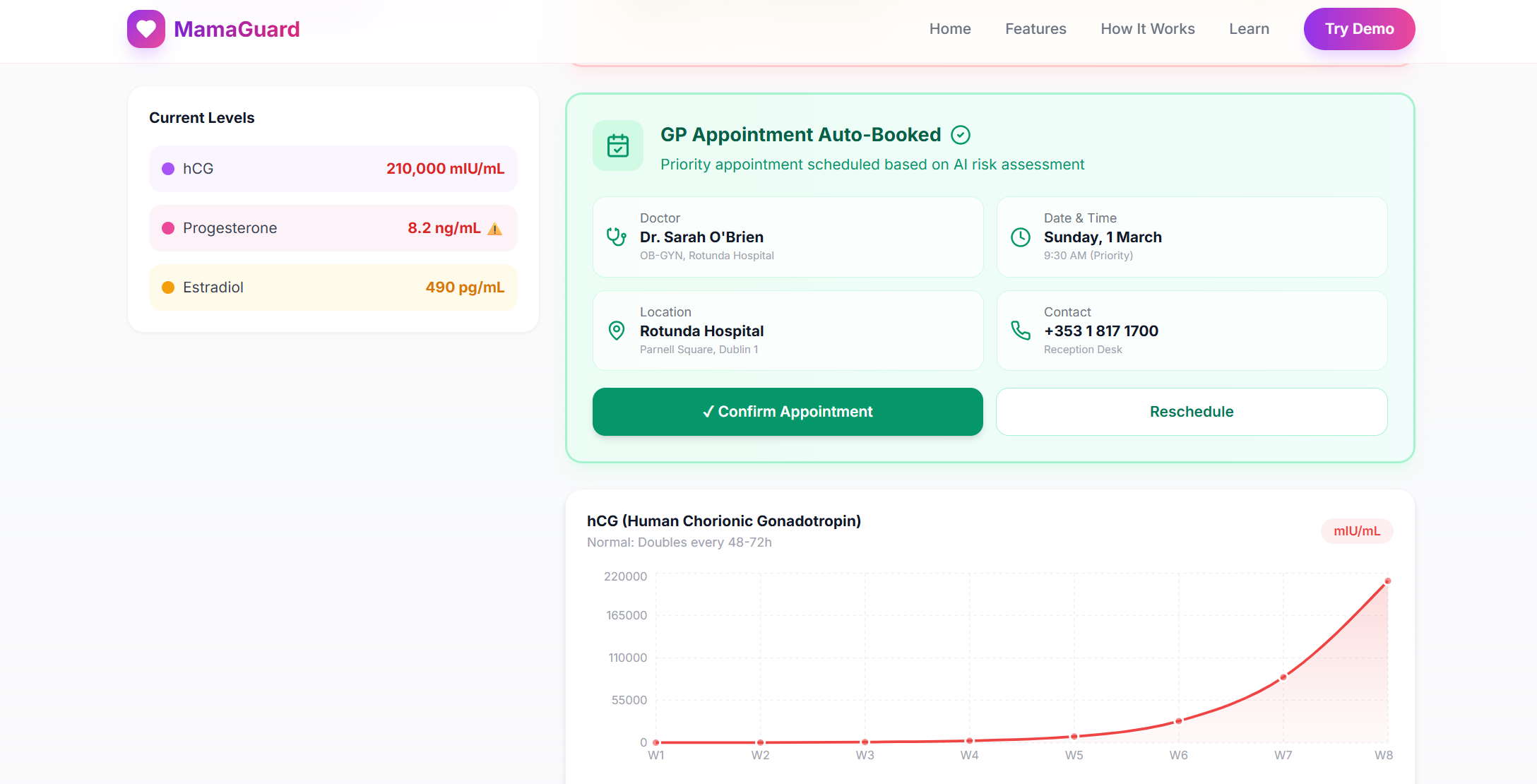
Task: Confirm the appointment with green button
Action: click(788, 412)
